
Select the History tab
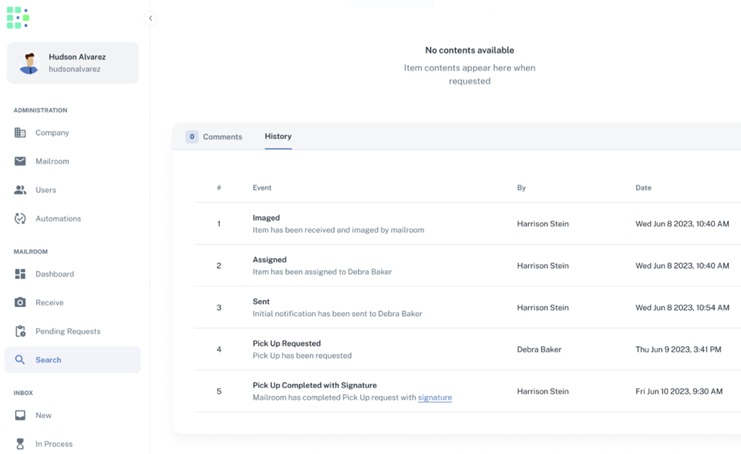(x=278, y=136)
